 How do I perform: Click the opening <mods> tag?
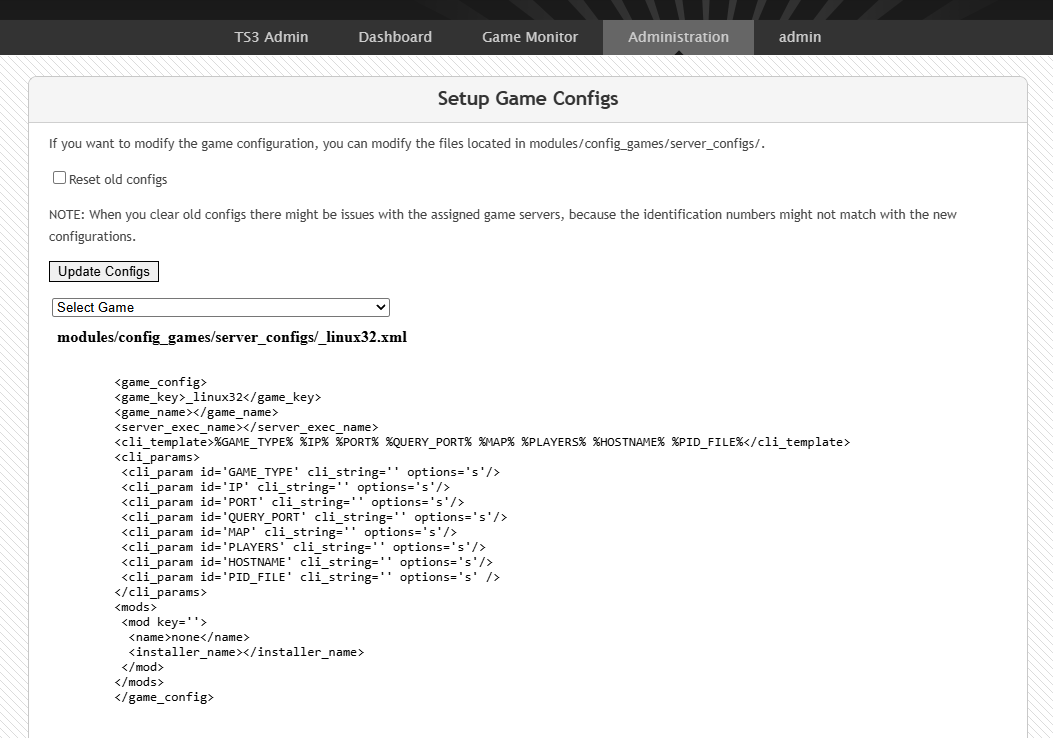pyautogui.click(x=136, y=607)
